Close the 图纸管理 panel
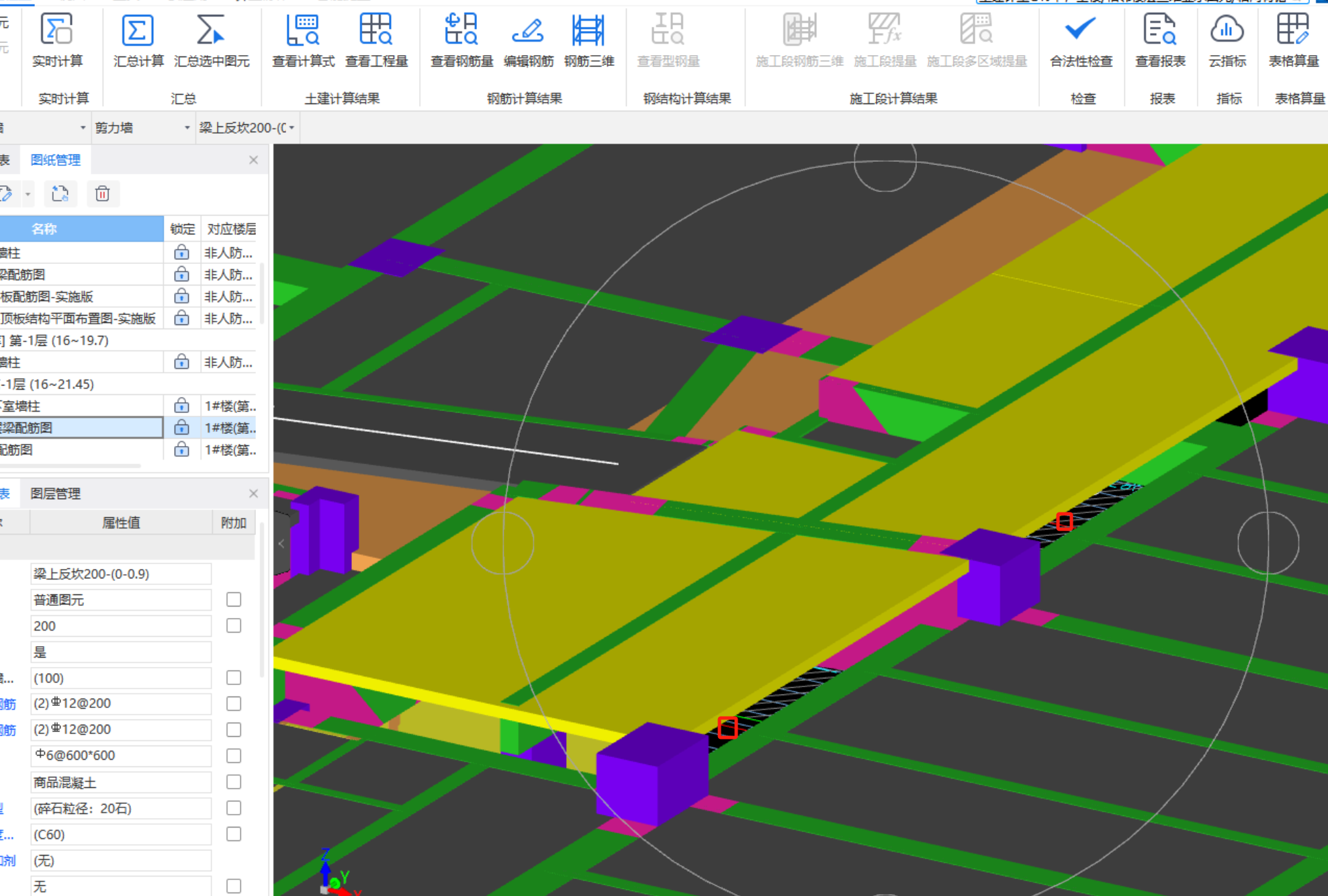Viewport: 1328px width, 896px height. pyautogui.click(x=253, y=160)
